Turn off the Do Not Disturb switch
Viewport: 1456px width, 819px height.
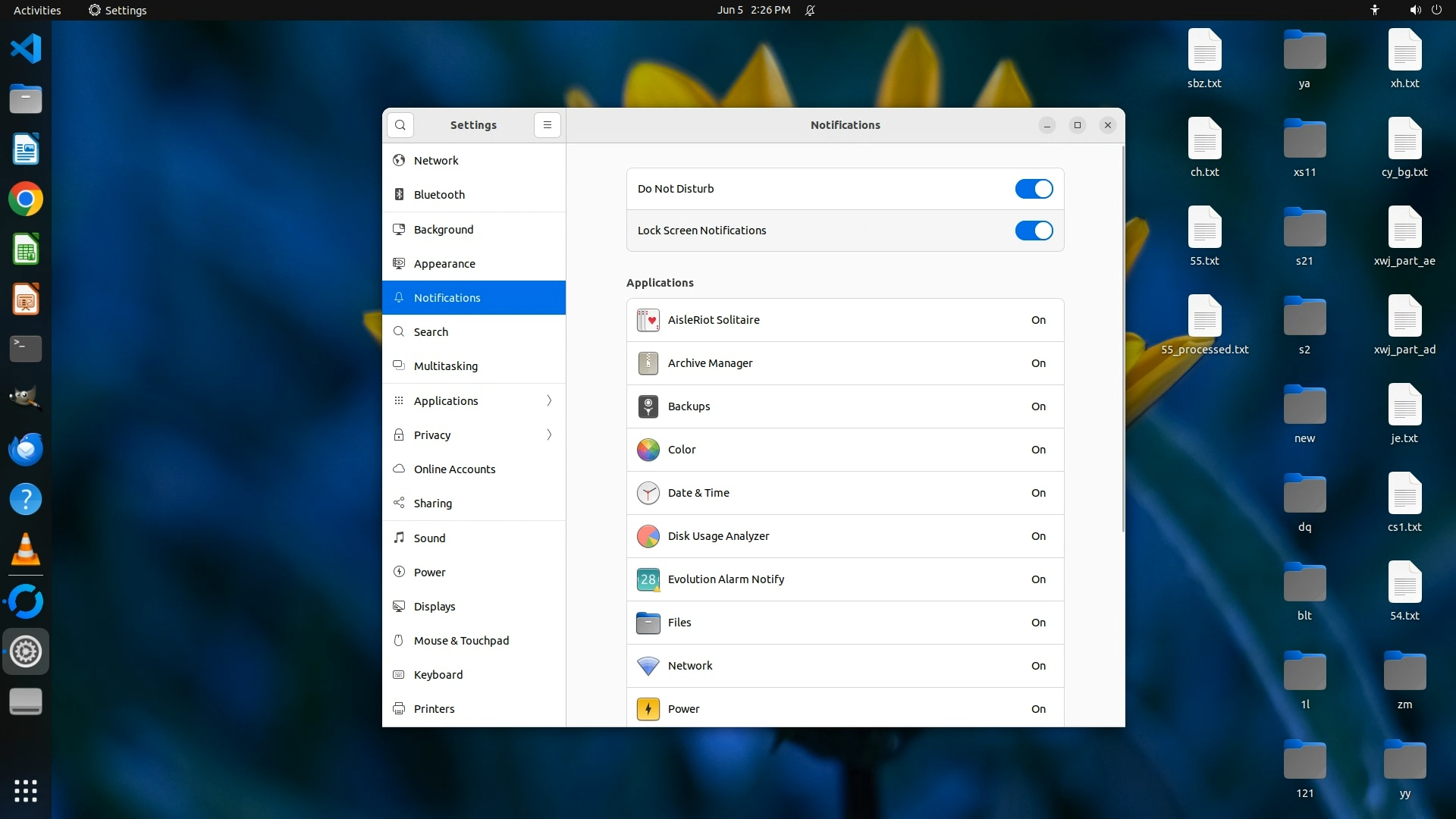coord(1034,189)
